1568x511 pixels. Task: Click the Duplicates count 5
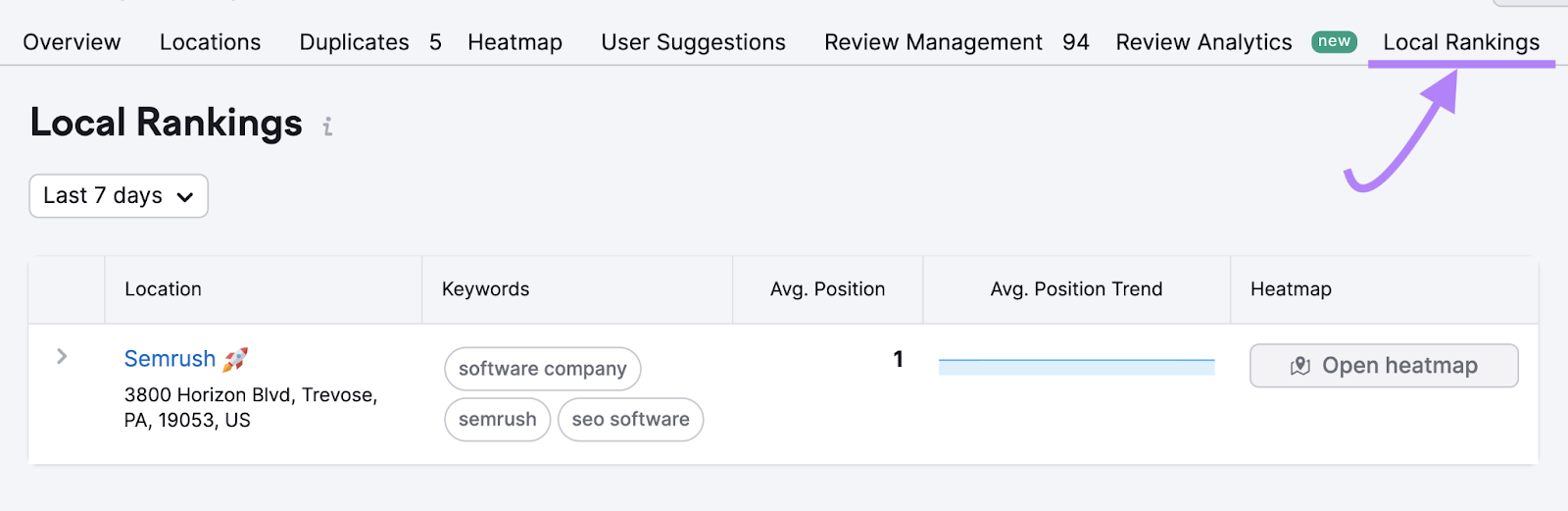pyautogui.click(x=435, y=42)
